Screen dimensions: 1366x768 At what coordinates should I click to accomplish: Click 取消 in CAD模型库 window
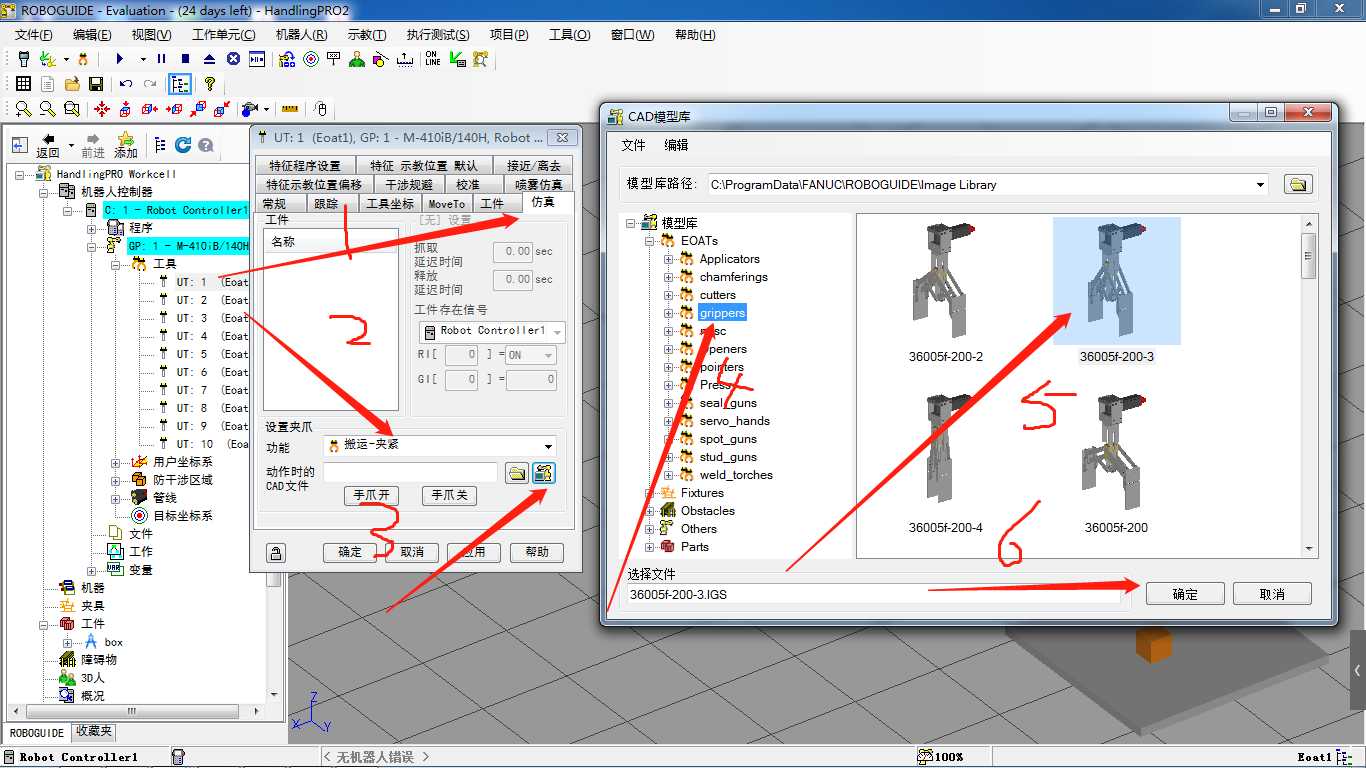coord(1272,593)
